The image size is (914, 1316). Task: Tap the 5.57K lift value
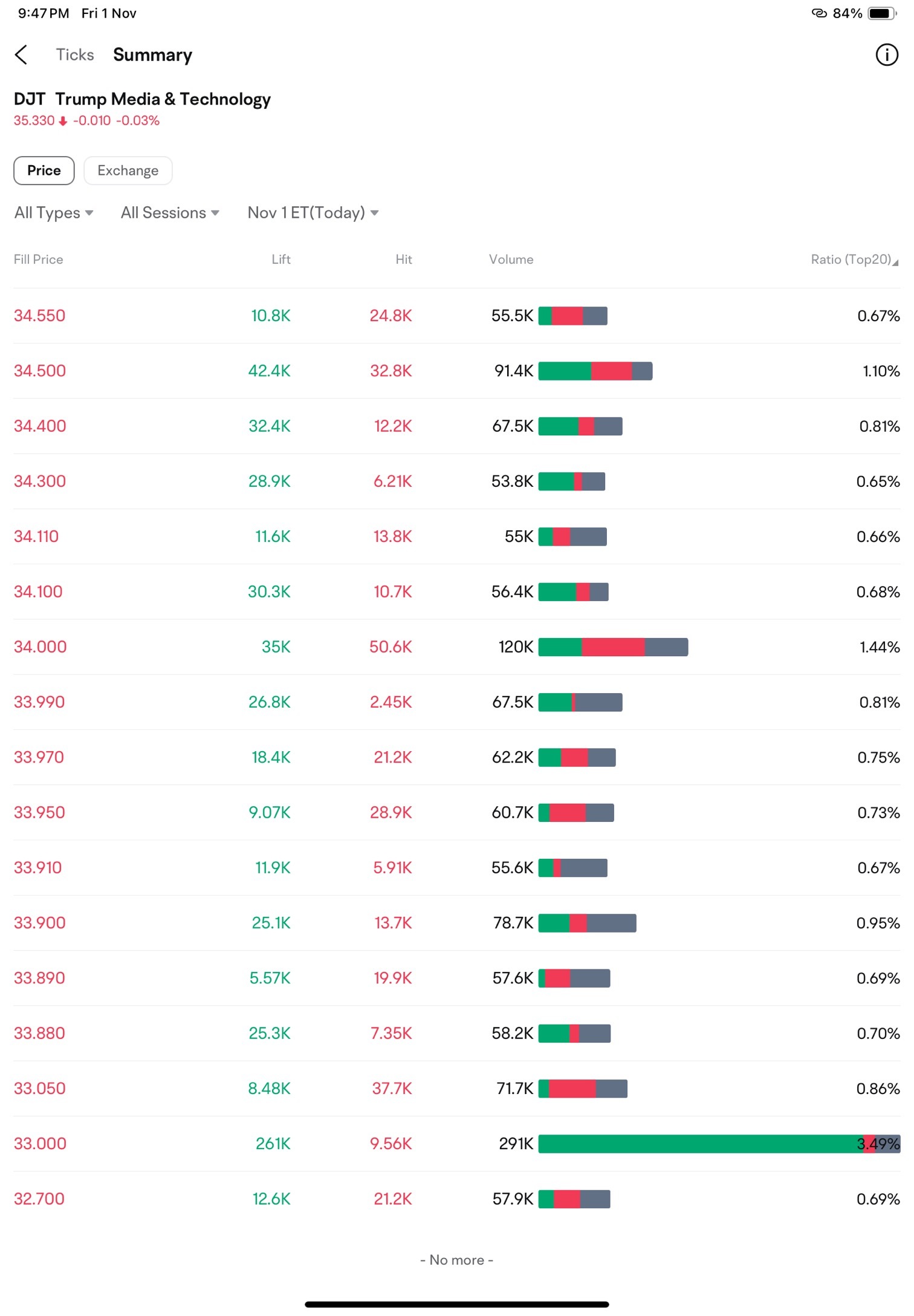tap(270, 978)
